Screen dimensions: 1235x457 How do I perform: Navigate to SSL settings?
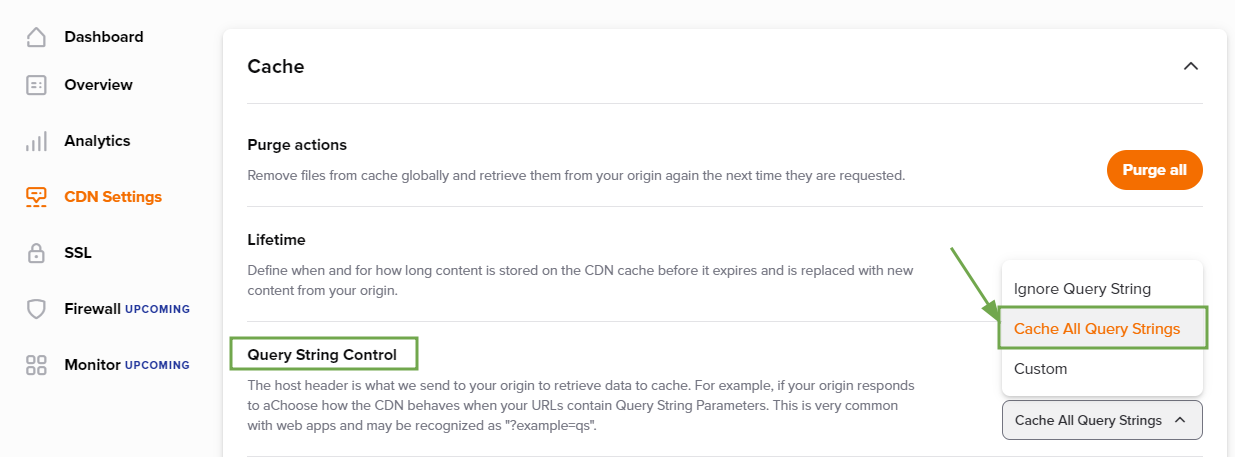[78, 253]
